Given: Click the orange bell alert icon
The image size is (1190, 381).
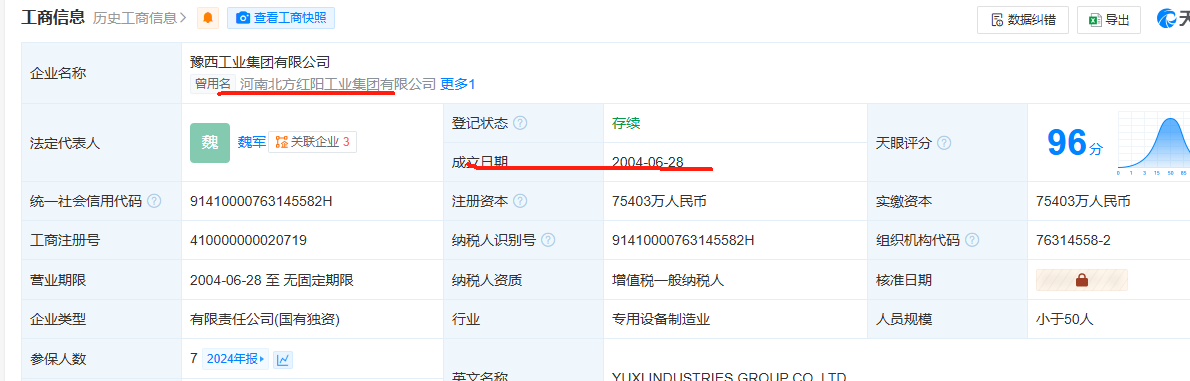Looking at the screenshot, I should (208, 17).
